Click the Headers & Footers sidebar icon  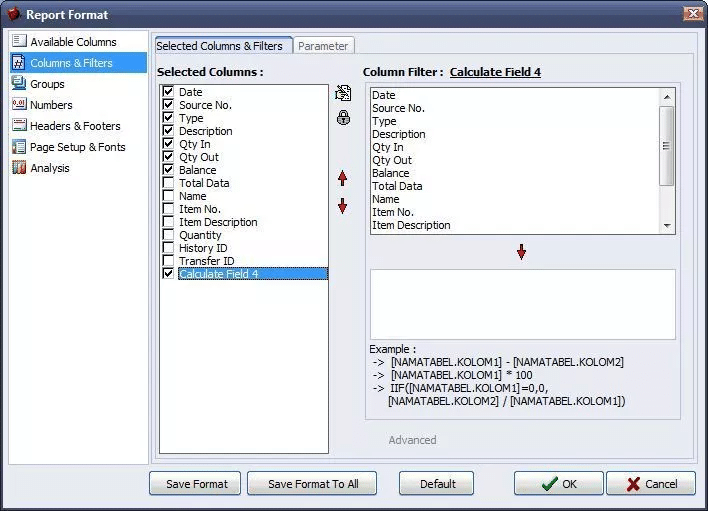(x=19, y=125)
